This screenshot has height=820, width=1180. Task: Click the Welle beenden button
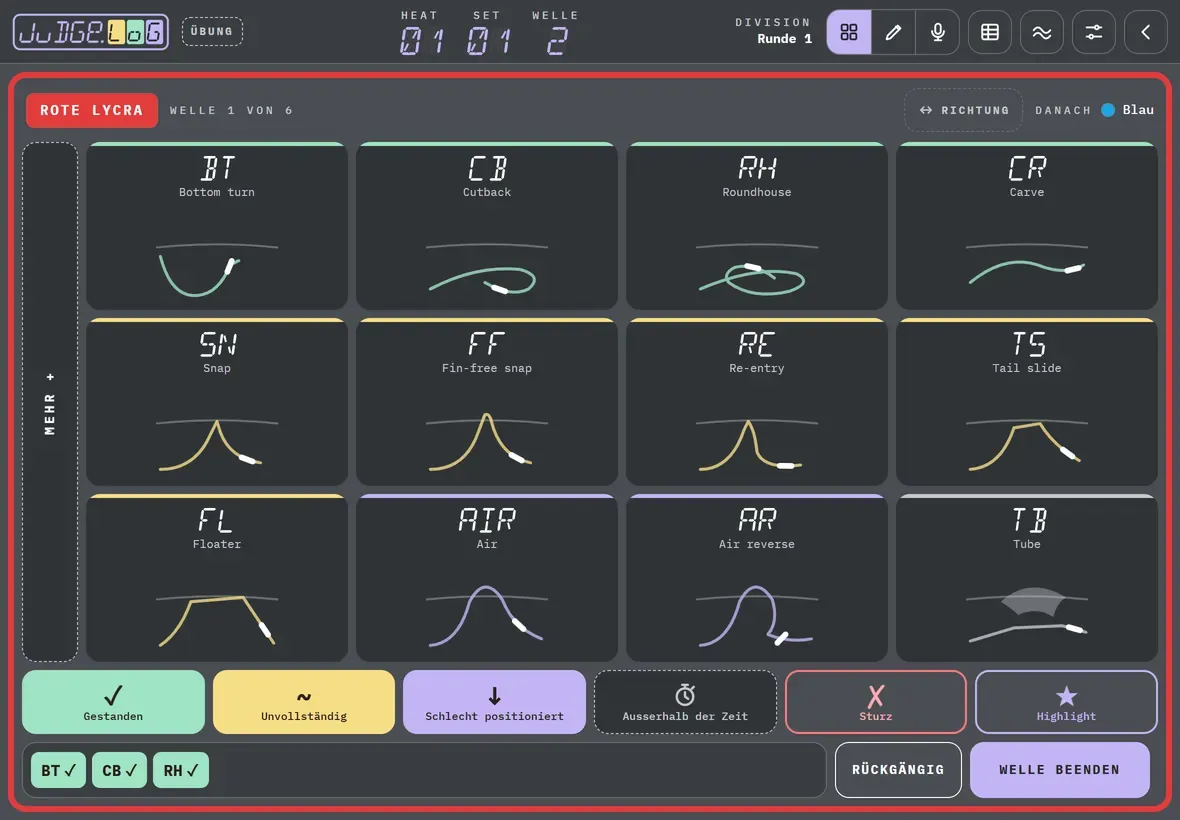pyautogui.click(x=1059, y=770)
